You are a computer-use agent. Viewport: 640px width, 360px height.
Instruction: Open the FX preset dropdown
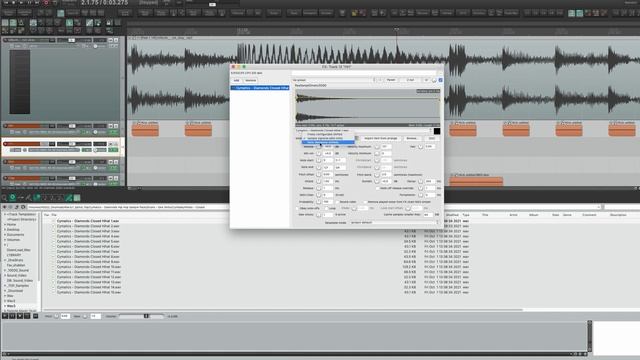333,80
